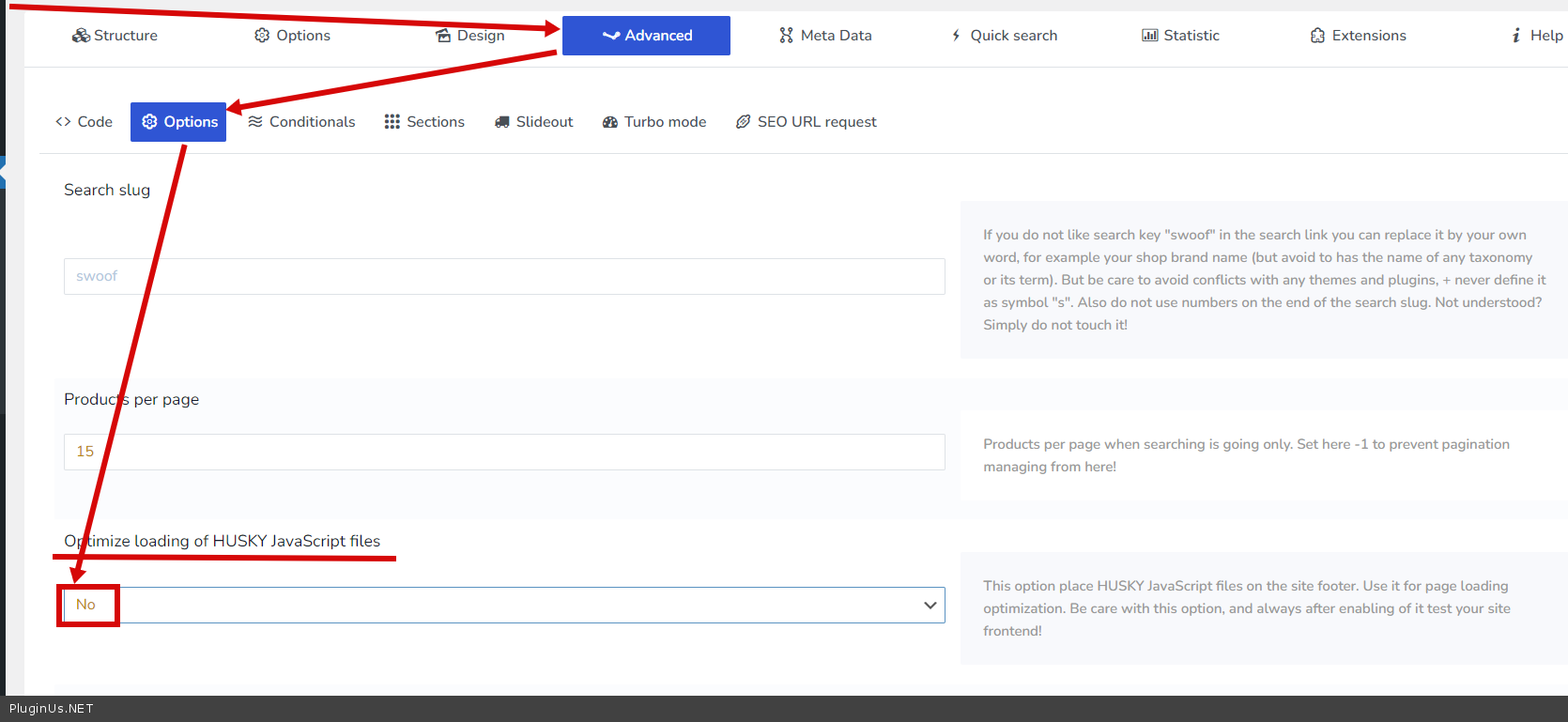Click the Extensions puzzle icon

point(1317,36)
